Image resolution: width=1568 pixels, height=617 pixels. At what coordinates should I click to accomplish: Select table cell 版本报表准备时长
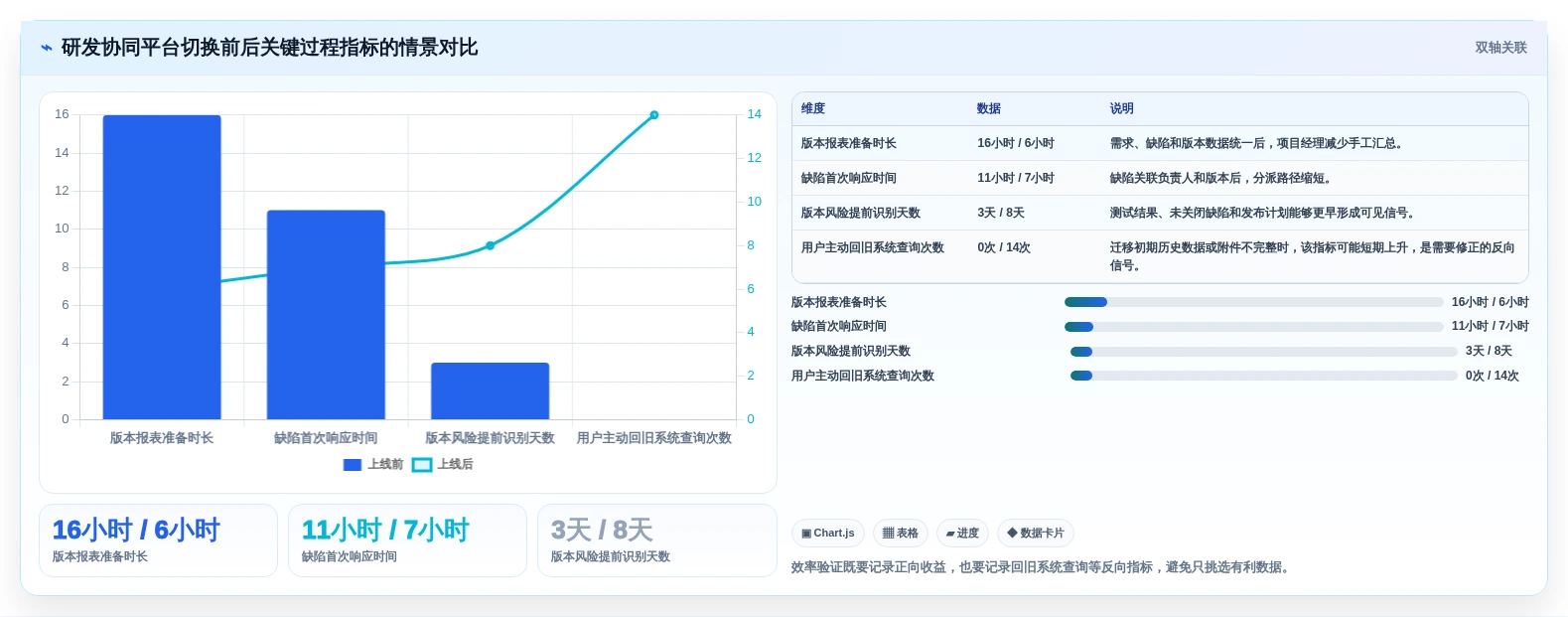coord(849,144)
